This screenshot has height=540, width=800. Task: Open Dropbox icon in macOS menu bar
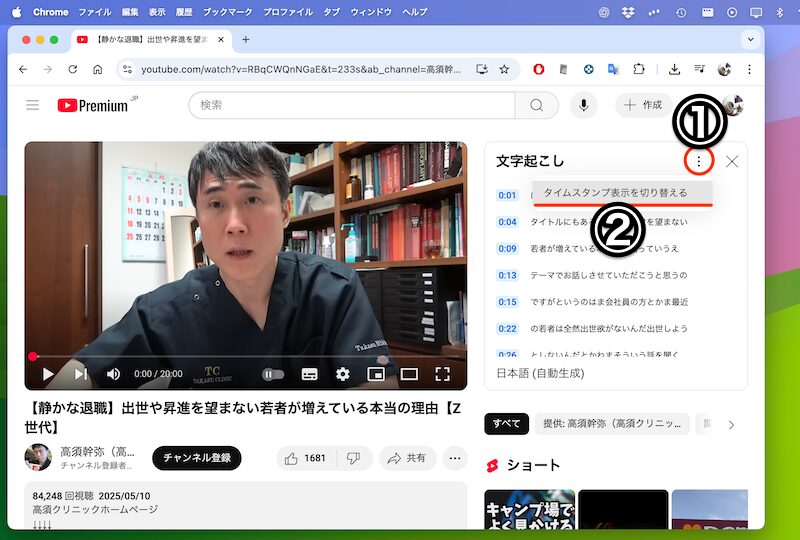tap(628, 12)
